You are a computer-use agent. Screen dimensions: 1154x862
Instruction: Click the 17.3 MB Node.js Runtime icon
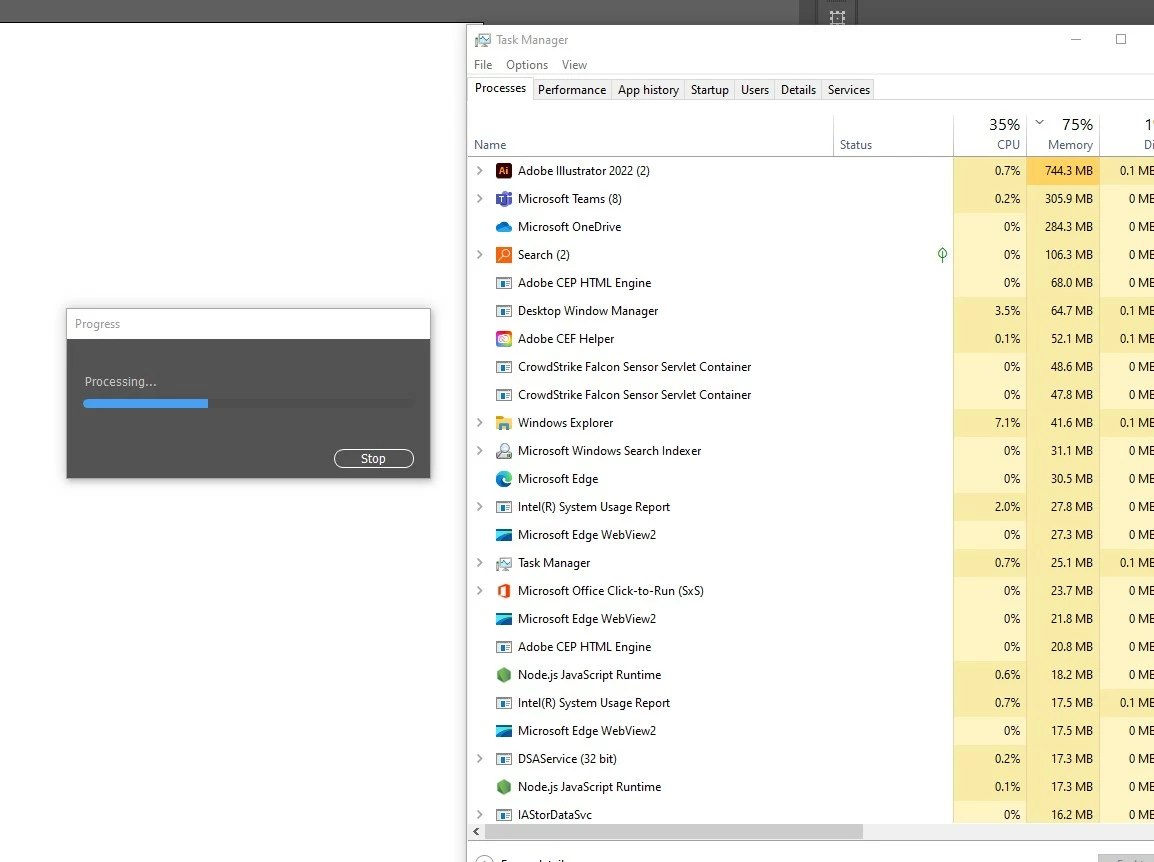point(503,786)
